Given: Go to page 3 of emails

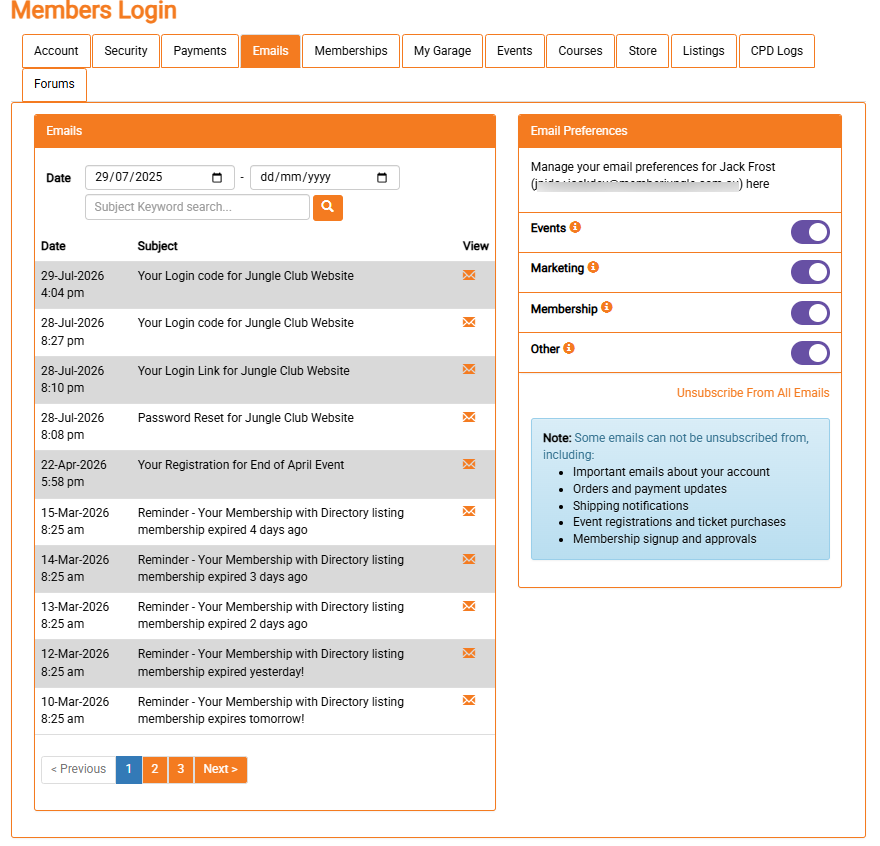Looking at the screenshot, I should (181, 769).
